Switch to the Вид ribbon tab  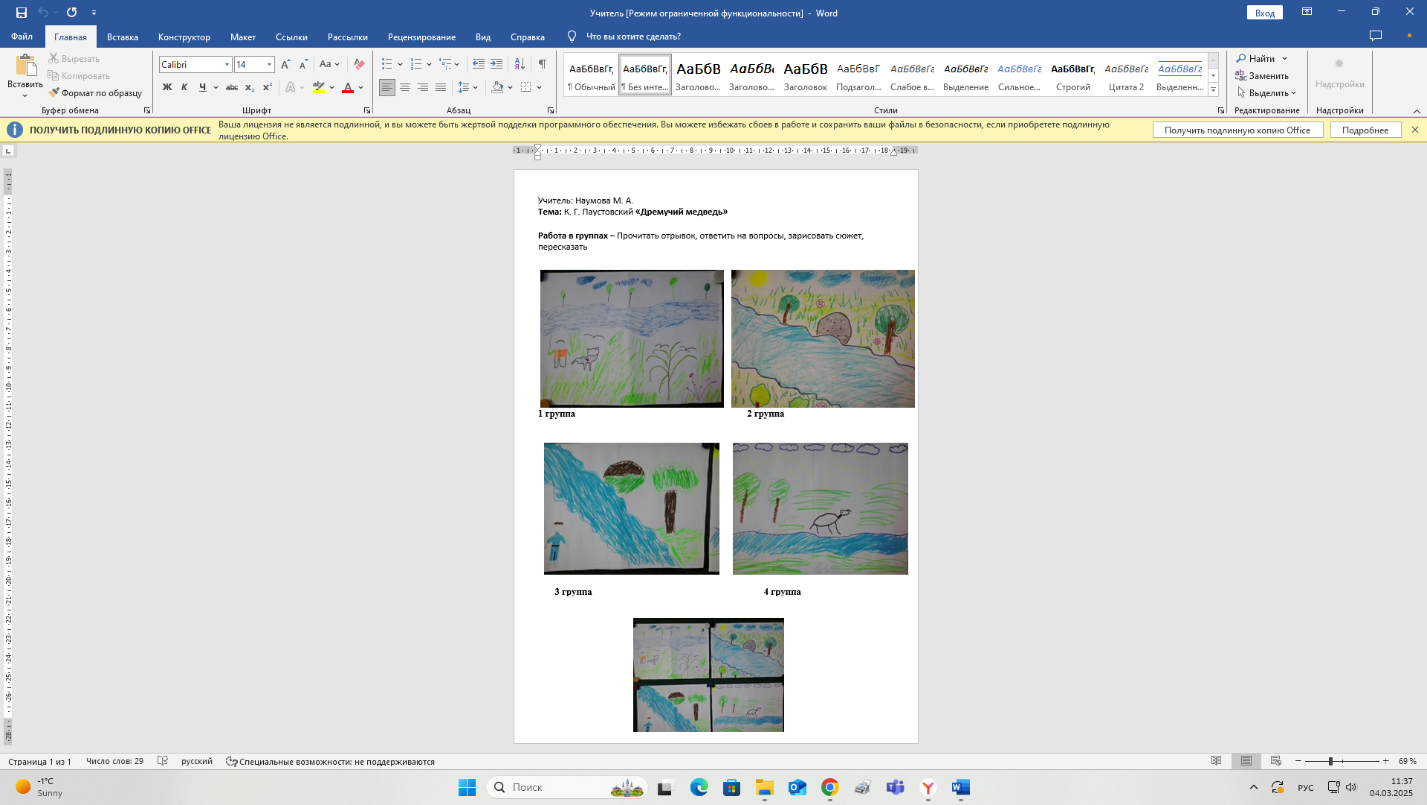[483, 37]
